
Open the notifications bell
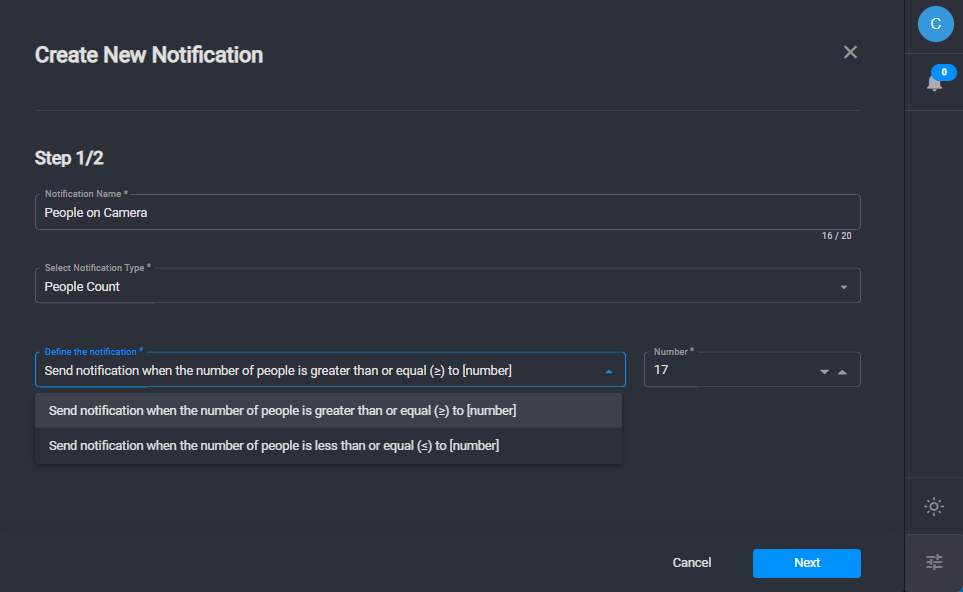tap(934, 83)
